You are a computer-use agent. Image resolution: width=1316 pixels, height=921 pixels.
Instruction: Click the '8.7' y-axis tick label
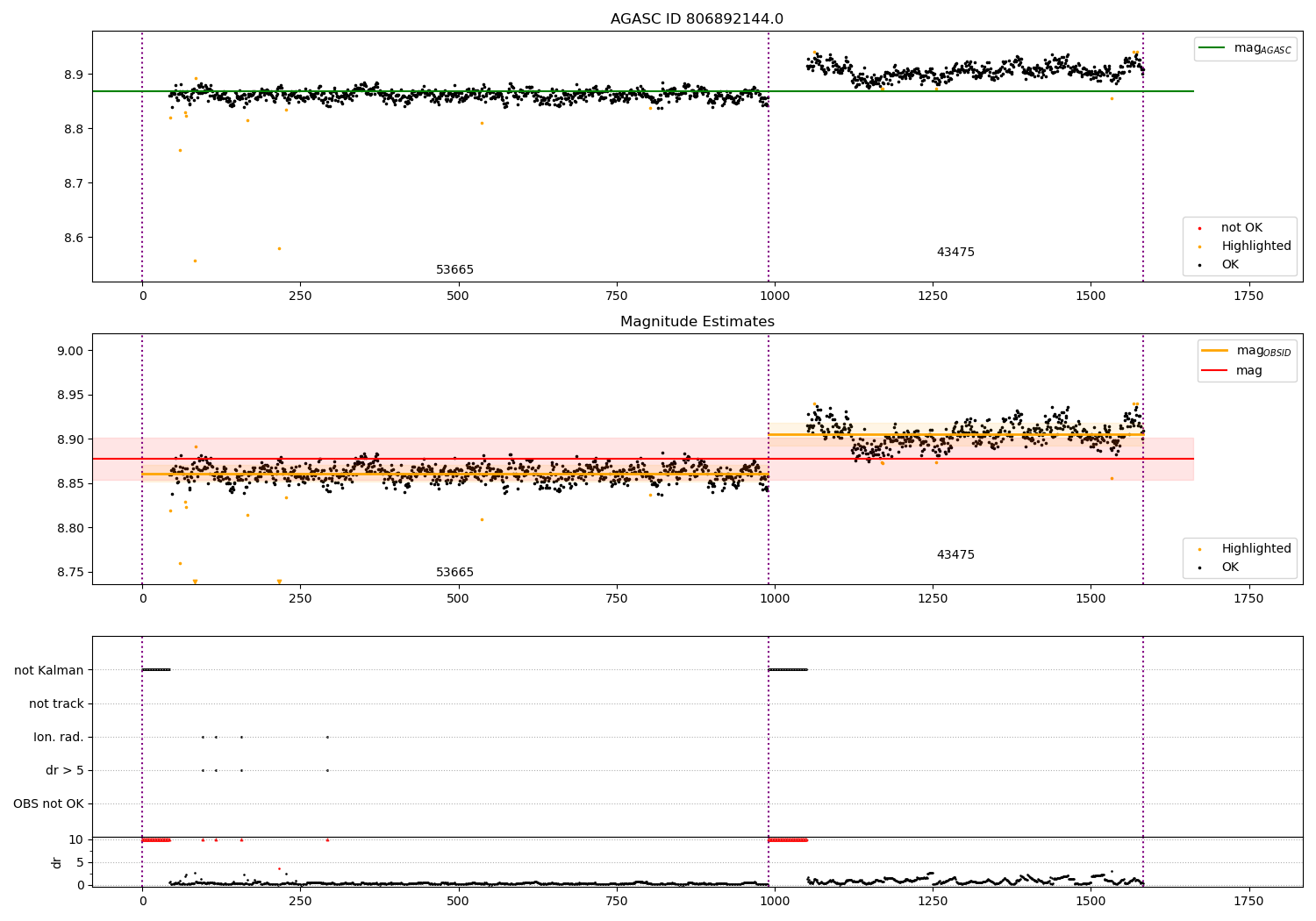(75, 184)
